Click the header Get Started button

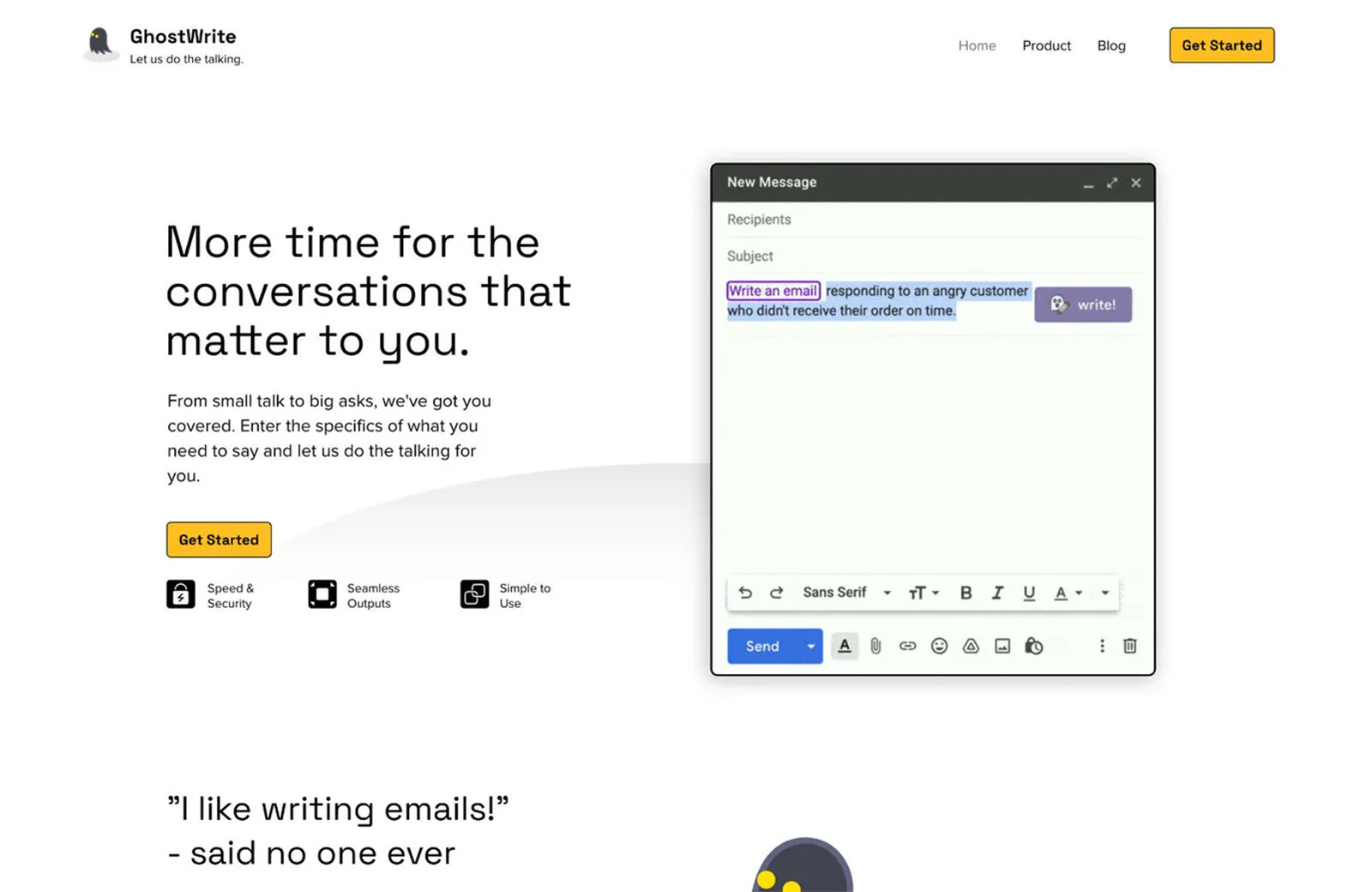point(1222,45)
